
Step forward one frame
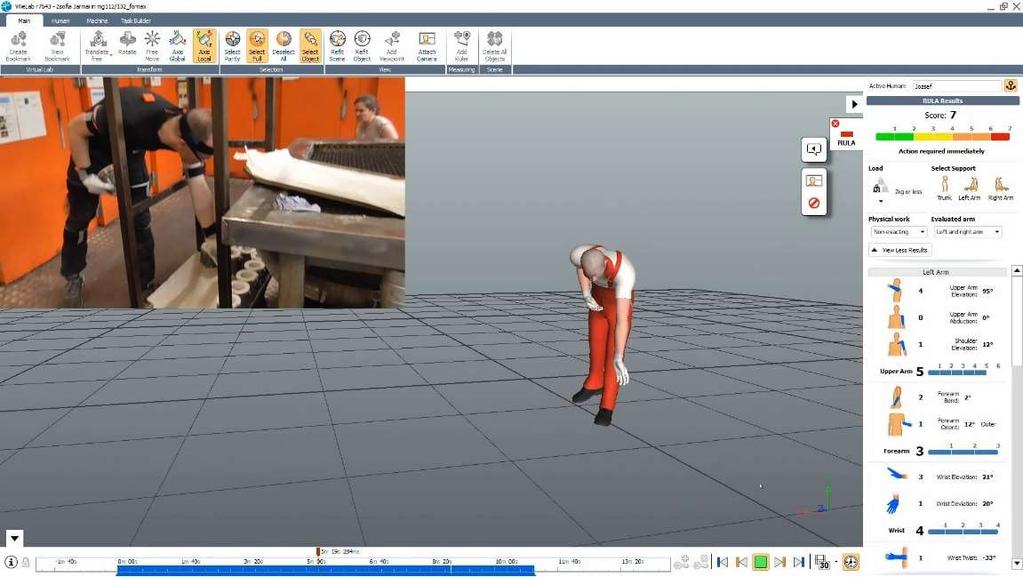click(780, 562)
